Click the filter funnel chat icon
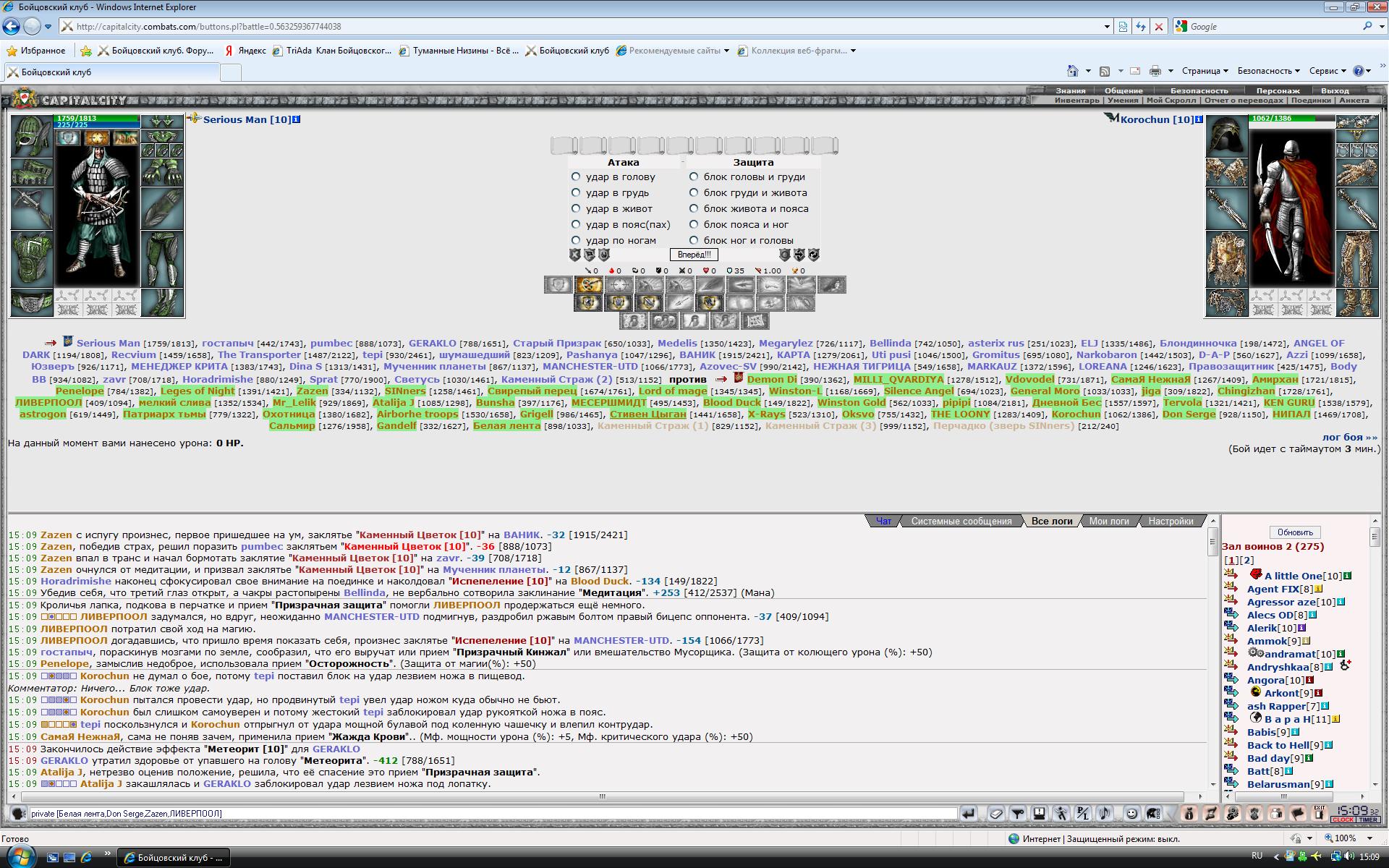Image resolution: width=1389 pixels, height=868 pixels. pos(1018,814)
